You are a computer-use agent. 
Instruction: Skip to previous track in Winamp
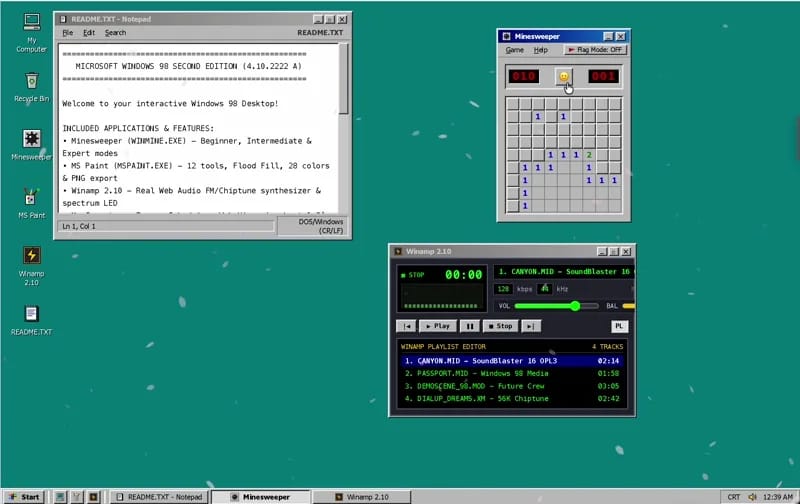point(406,326)
